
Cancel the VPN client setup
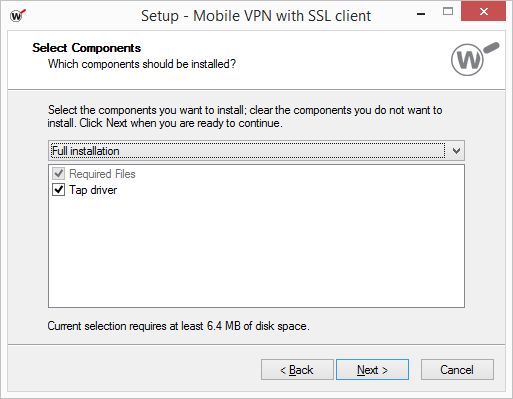pos(457,370)
